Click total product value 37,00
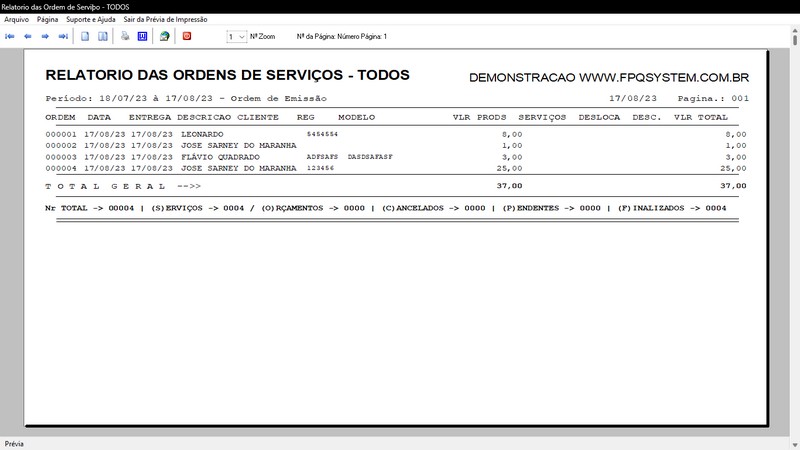 point(509,186)
